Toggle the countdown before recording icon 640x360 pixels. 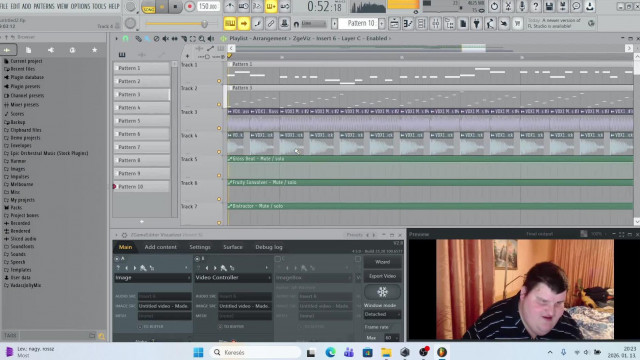257,7
